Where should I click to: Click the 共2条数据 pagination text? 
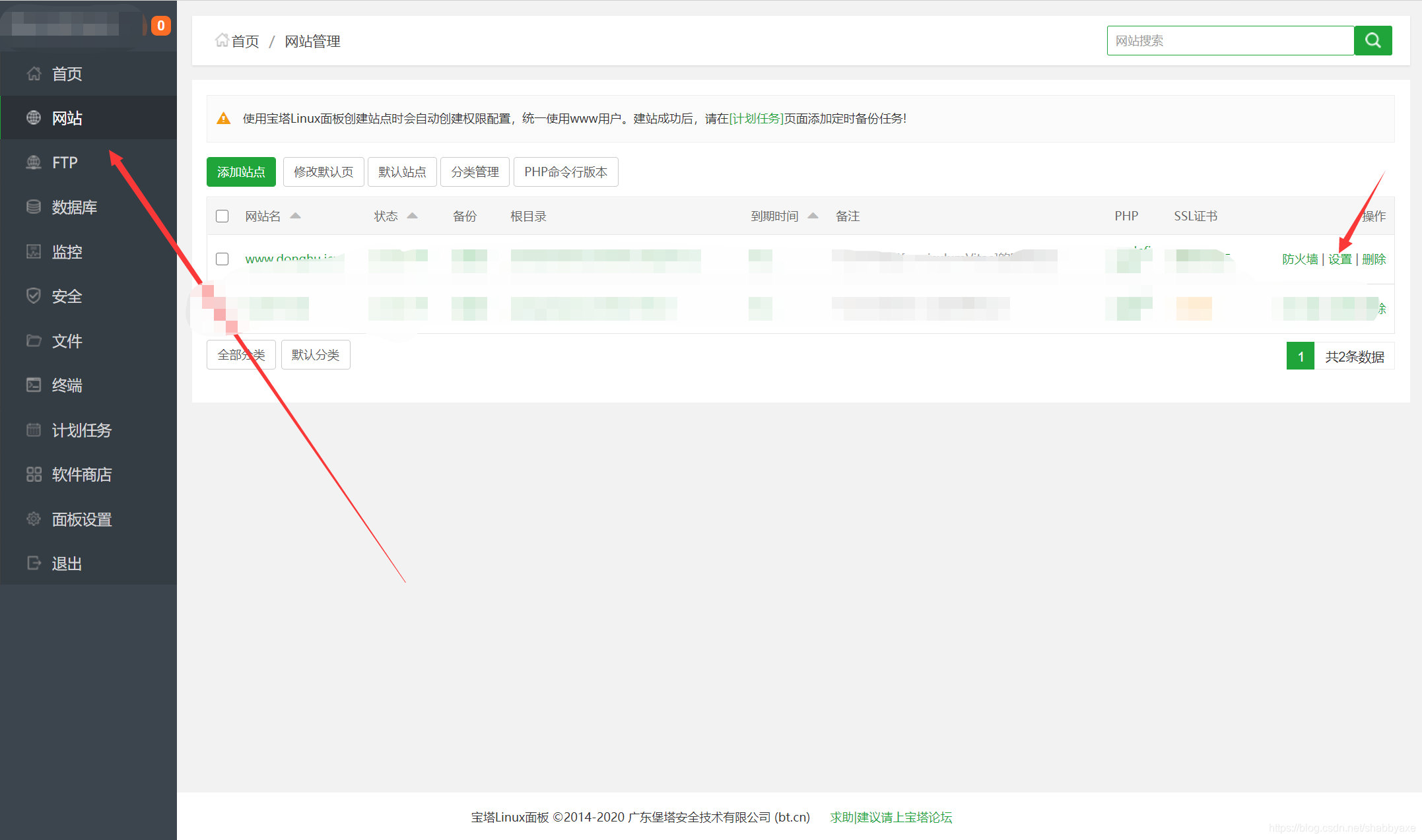[x=1355, y=356]
